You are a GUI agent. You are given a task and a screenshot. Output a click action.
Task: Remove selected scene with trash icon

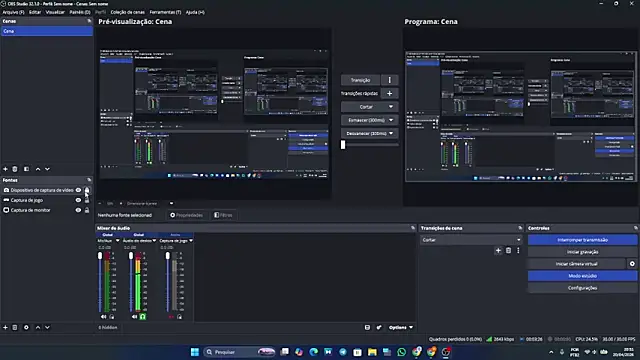pos(15,169)
